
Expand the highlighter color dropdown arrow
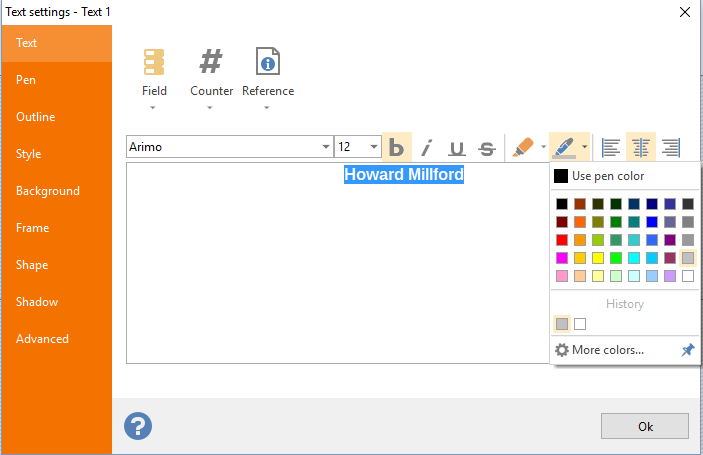point(543,147)
